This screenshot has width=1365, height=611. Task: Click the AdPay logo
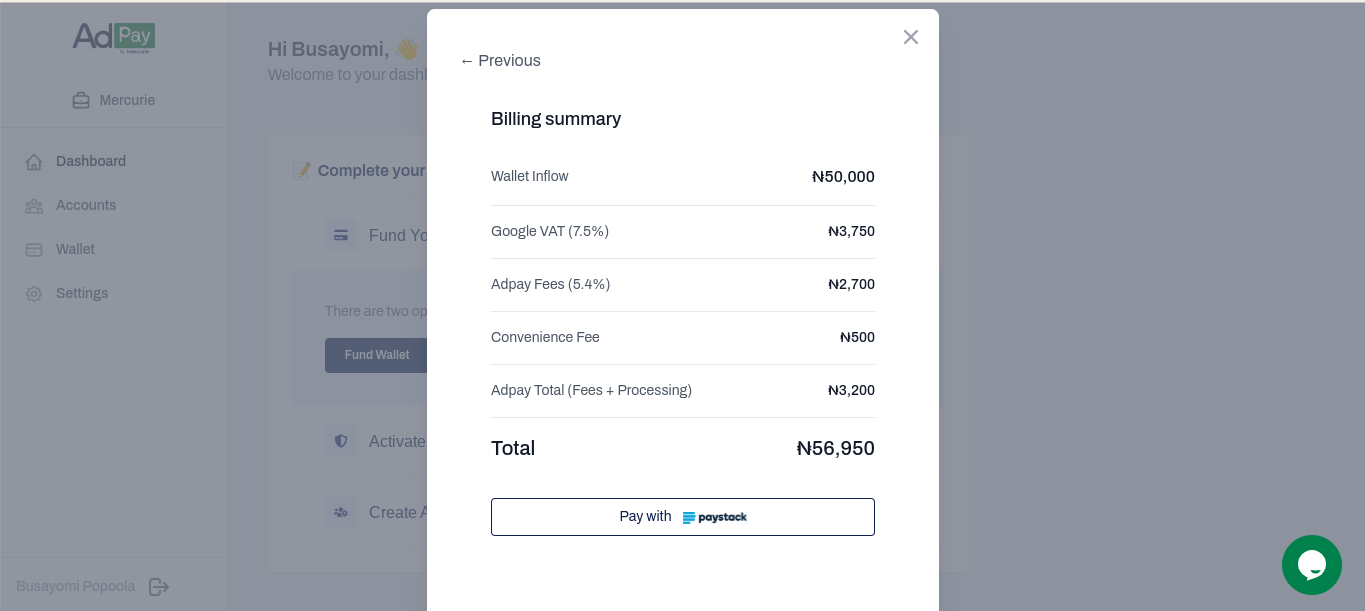113,37
